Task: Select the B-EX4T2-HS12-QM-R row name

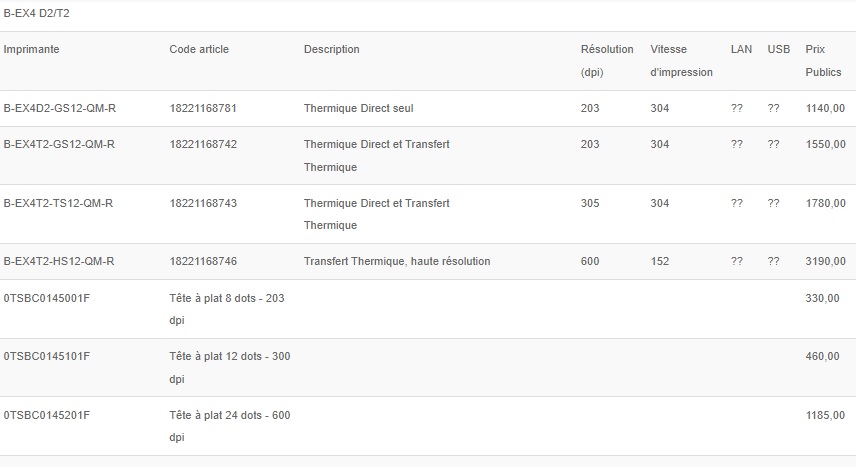Action: click(59, 261)
